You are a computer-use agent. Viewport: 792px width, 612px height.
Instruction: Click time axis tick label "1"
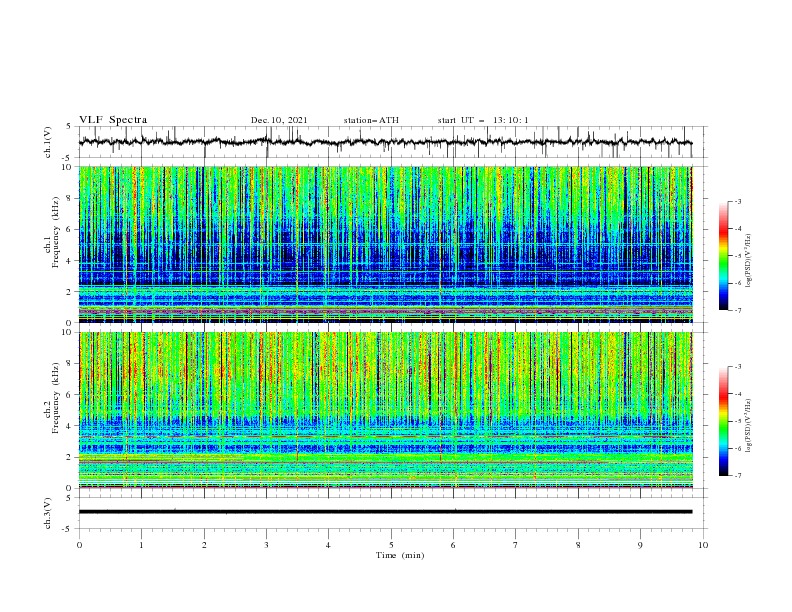pos(141,545)
